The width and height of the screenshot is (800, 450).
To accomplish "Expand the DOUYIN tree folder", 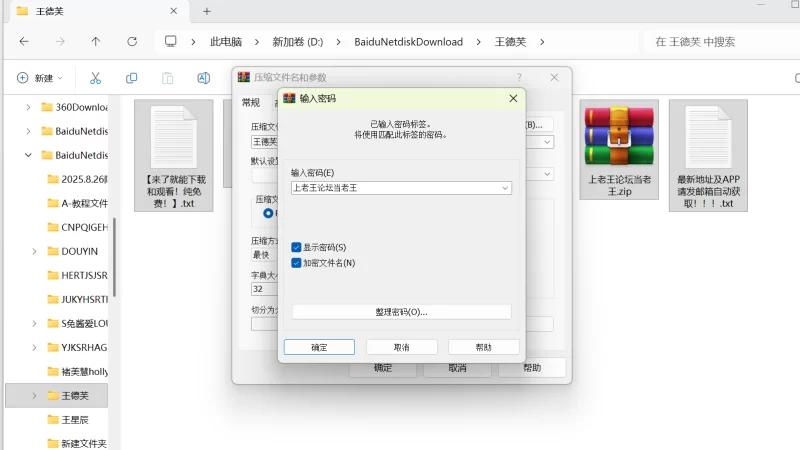I will pyautogui.click(x=34, y=252).
